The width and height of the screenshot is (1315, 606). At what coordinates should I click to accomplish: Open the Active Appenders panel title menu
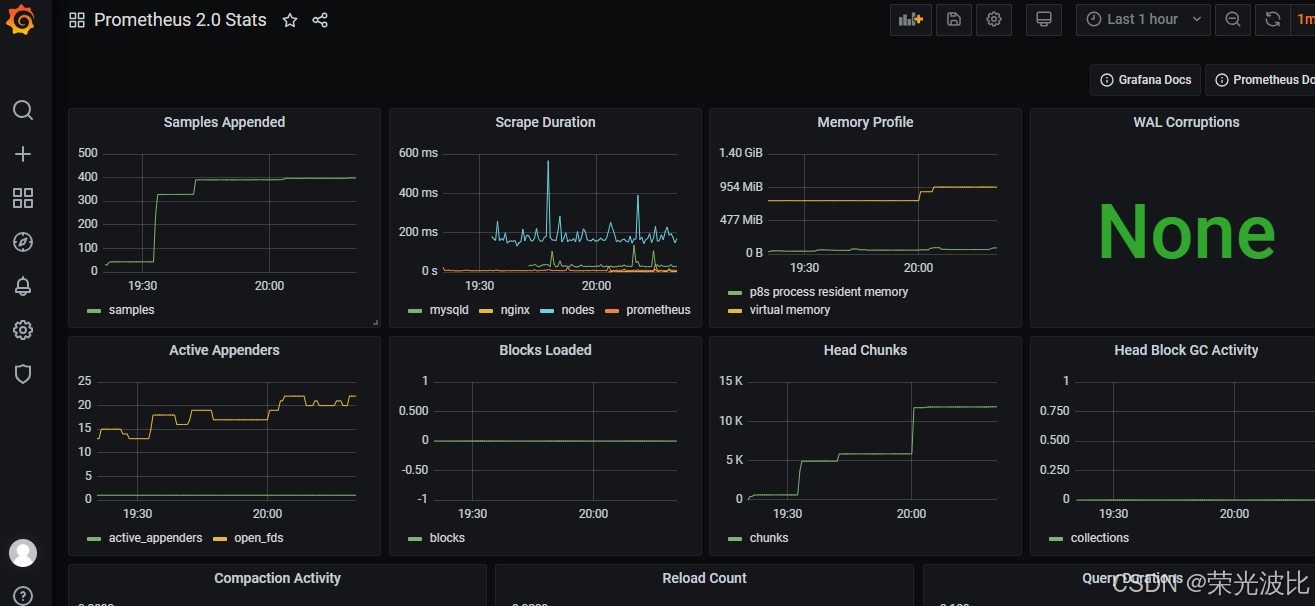(x=224, y=350)
